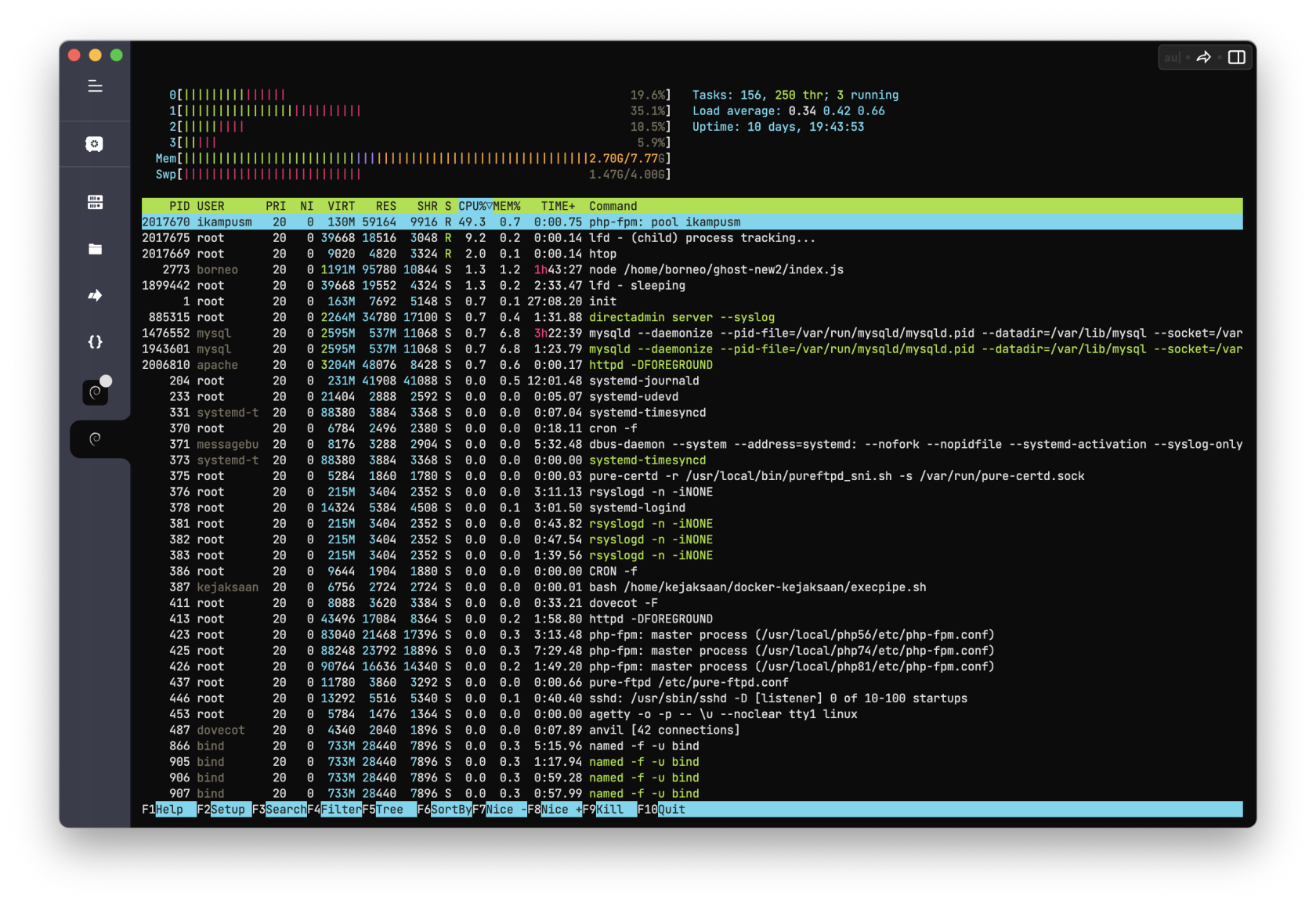Select the 'directadmin server --syslog' row

click(x=692, y=317)
